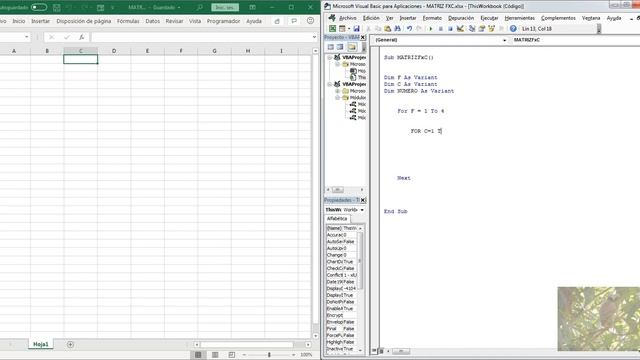Collapse the Módulos folder node
This screenshot has height=360, width=640.
click(x=338, y=98)
